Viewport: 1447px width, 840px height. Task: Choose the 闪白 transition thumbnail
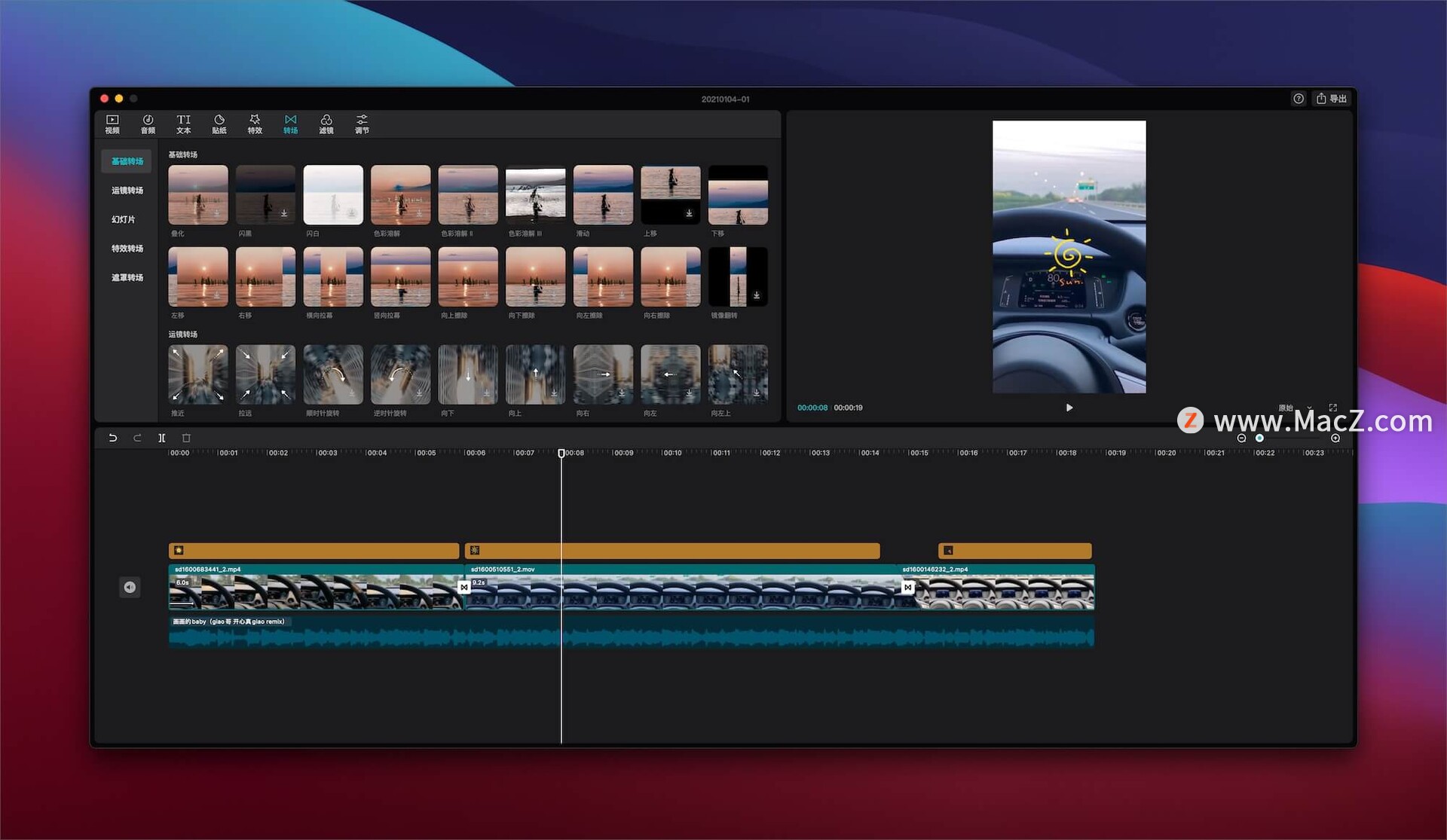click(332, 194)
